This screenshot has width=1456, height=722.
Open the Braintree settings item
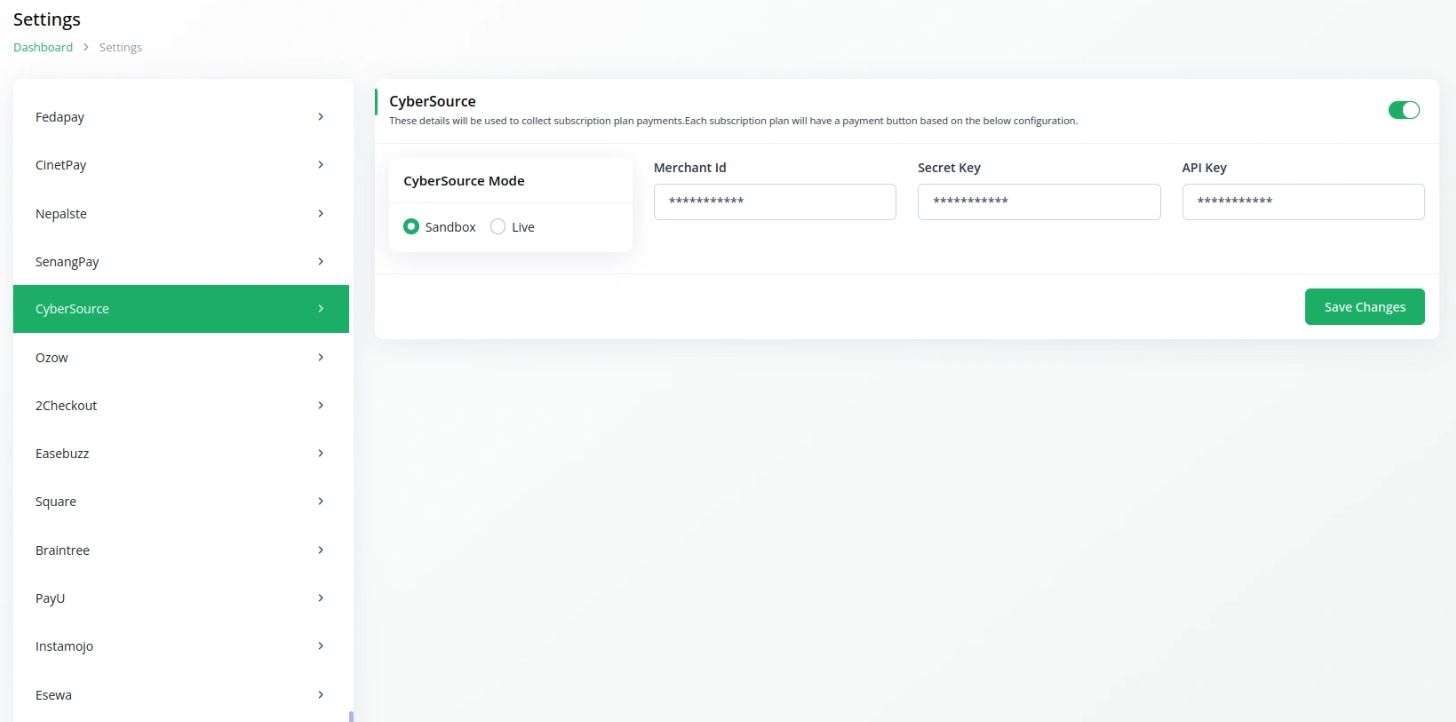click(181, 550)
